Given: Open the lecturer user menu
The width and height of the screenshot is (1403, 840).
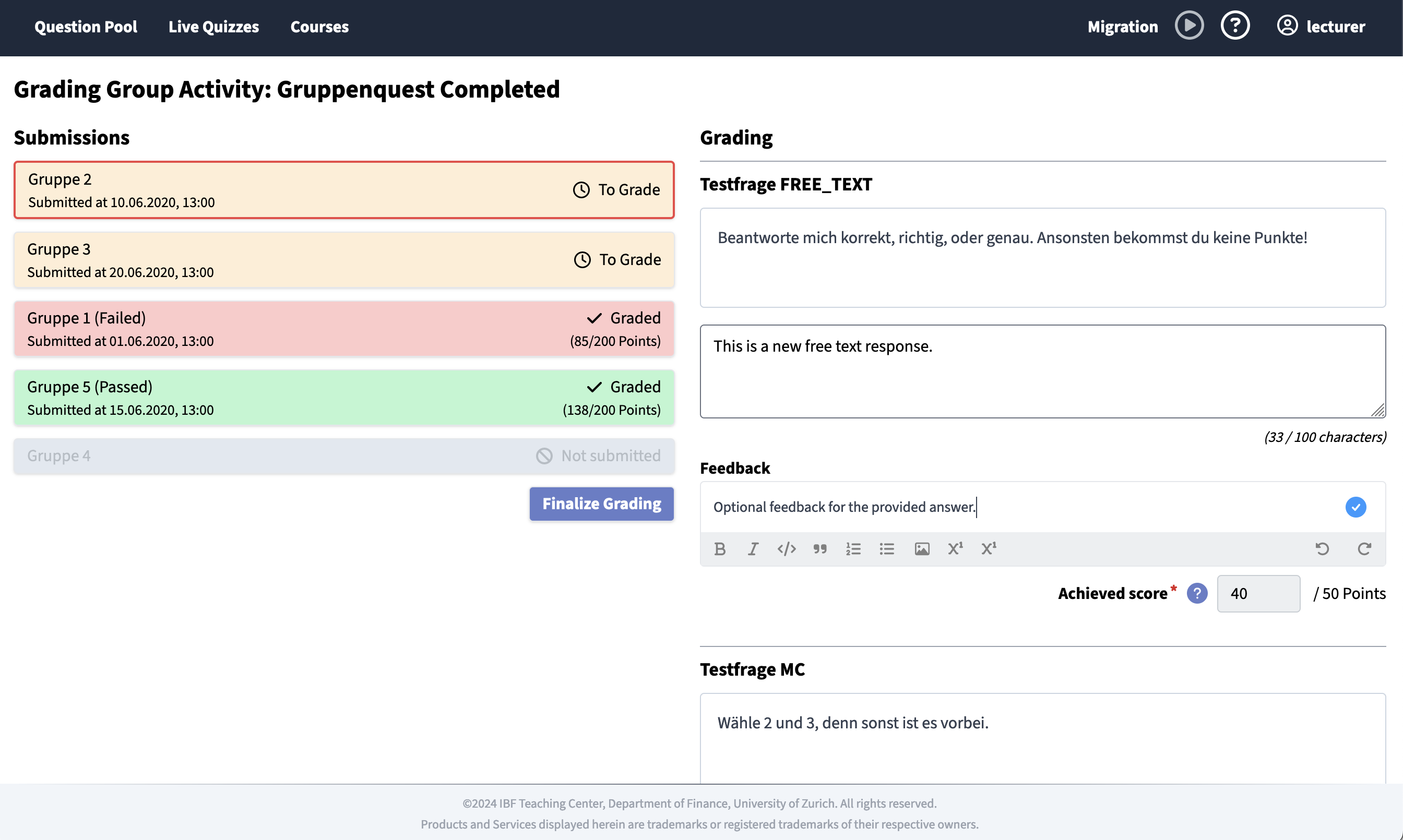Looking at the screenshot, I should point(1321,26).
